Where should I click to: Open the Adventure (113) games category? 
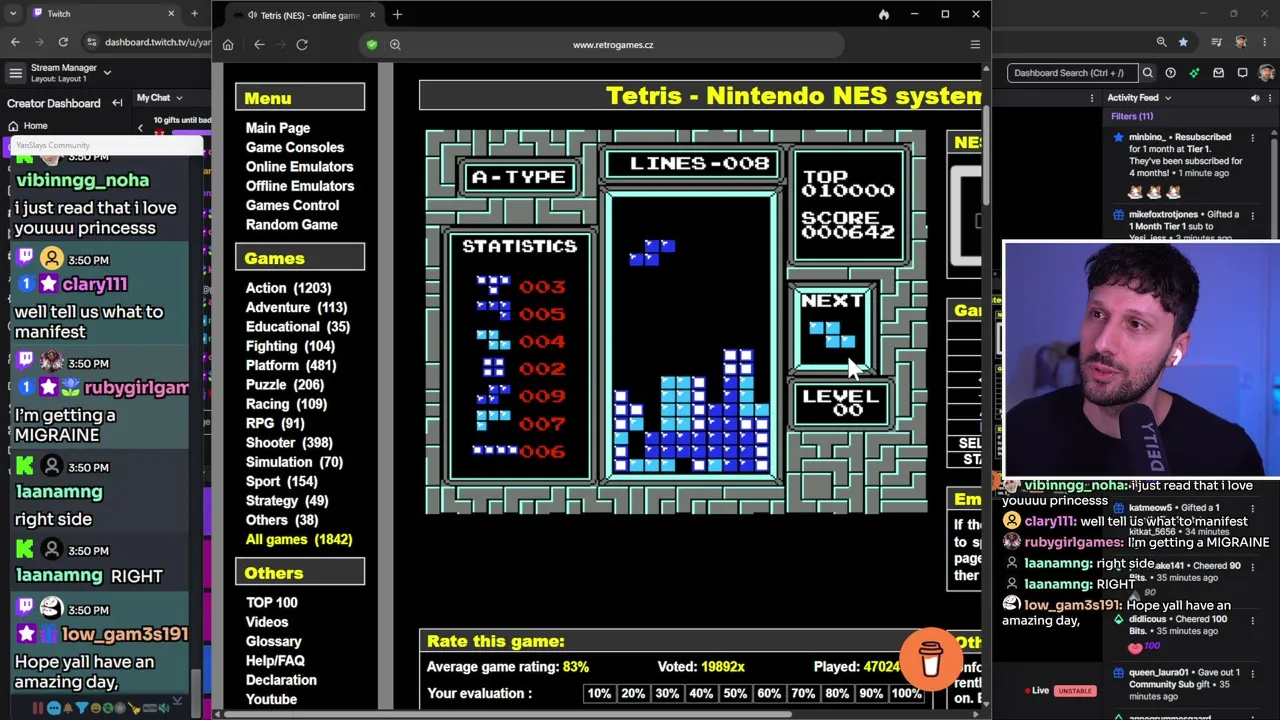(x=297, y=307)
